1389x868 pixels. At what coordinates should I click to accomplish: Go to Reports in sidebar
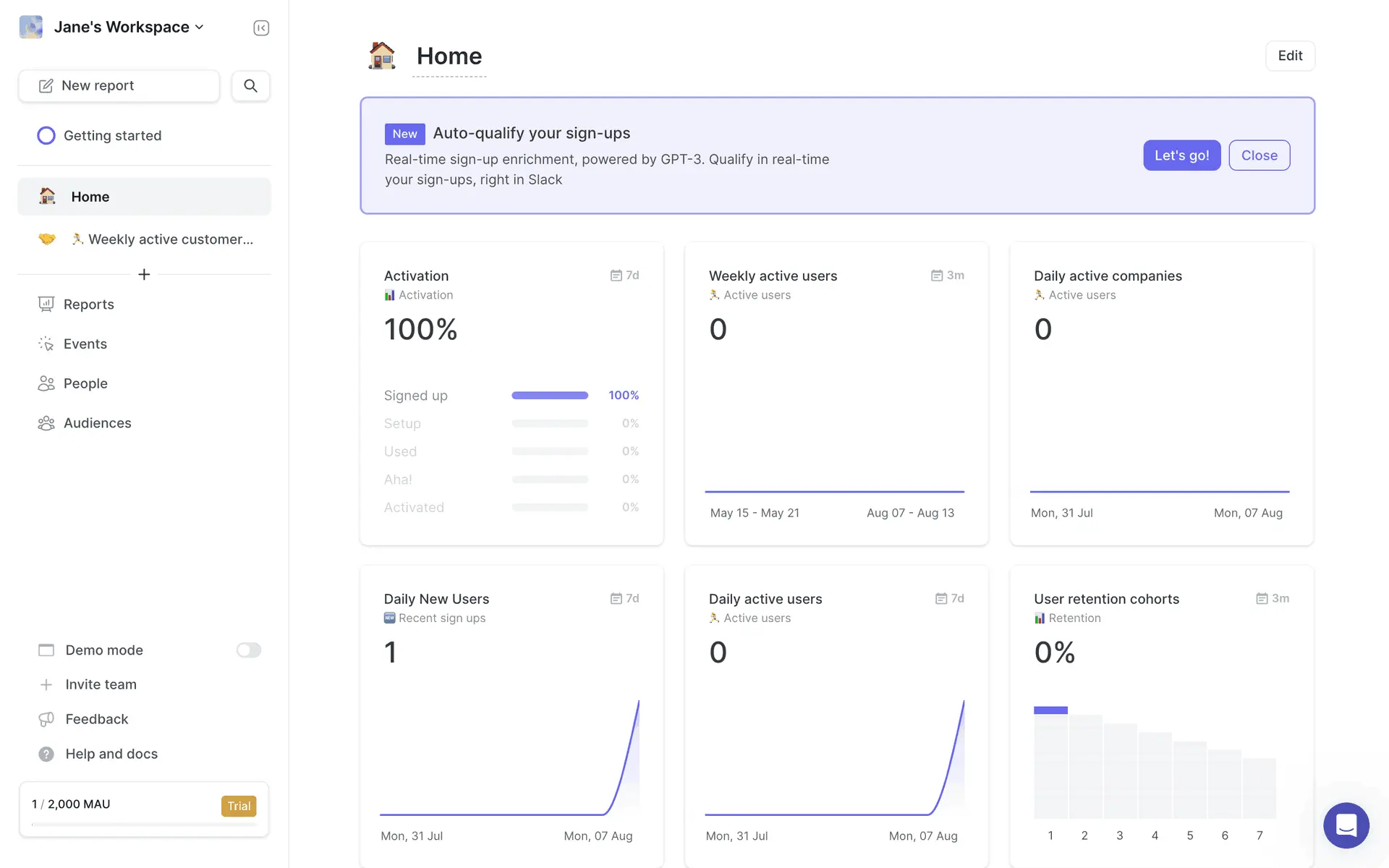point(88,305)
